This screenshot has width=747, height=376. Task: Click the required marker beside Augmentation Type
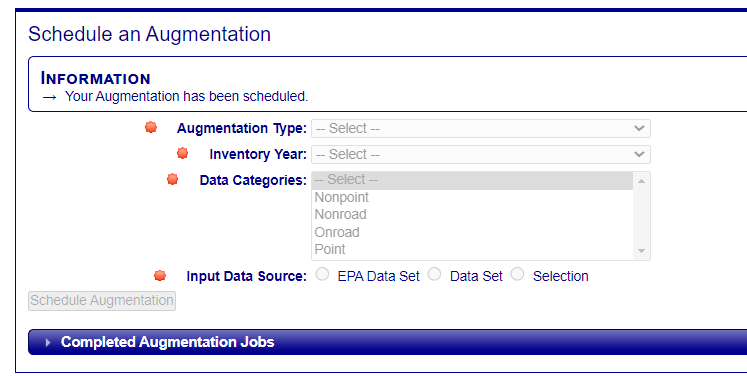coord(151,127)
